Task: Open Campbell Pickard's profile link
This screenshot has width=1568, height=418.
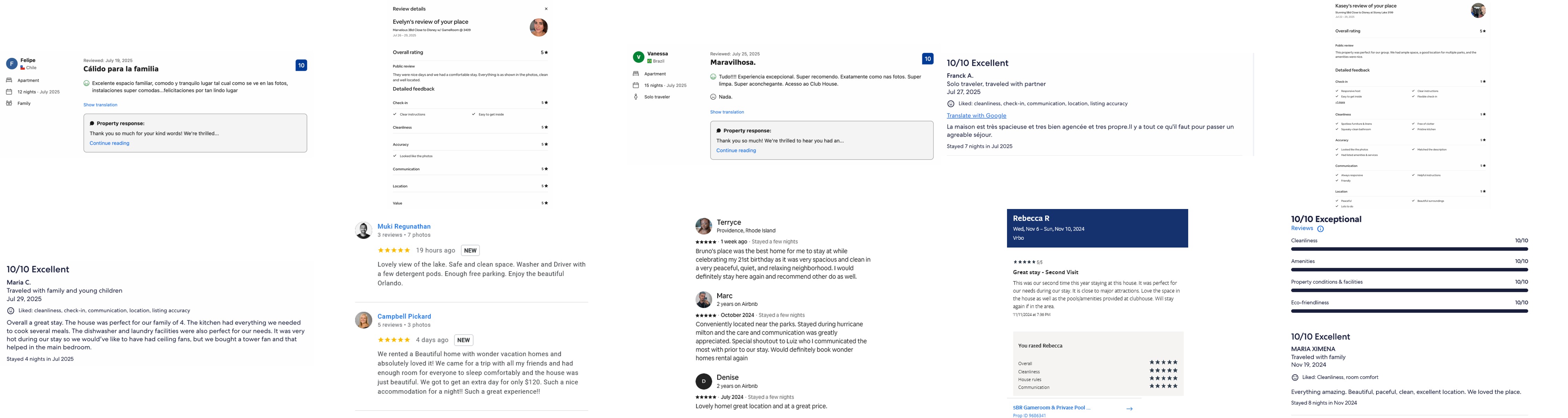Action: tap(403, 316)
